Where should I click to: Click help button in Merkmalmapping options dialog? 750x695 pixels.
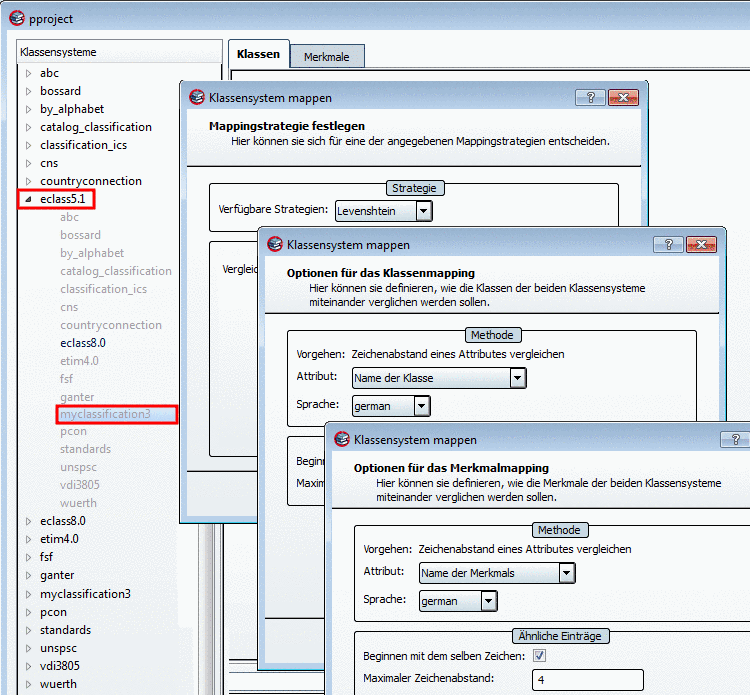click(735, 439)
